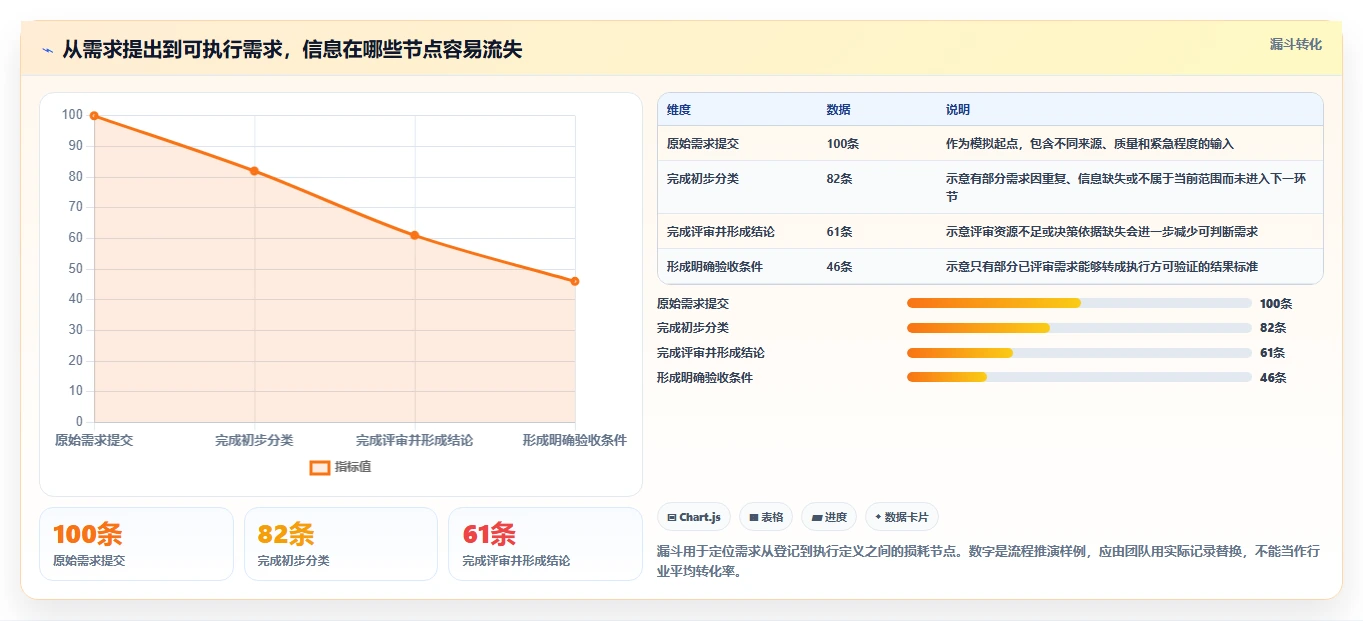Screen dimensions: 1363x621
Task: Click the chart data point at 原始需求提交
Action: [94, 116]
